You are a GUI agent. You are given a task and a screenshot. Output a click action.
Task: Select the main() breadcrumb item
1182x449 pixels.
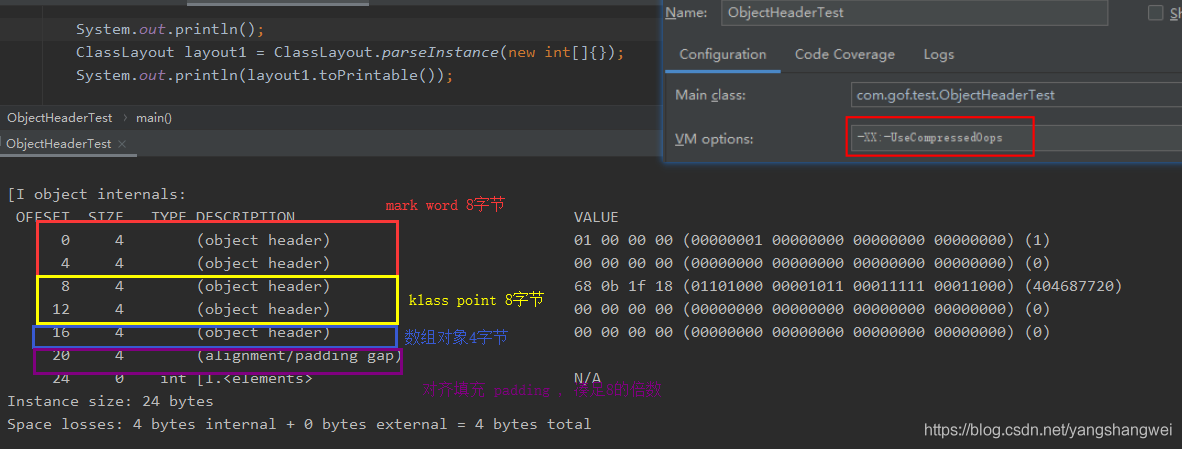[x=154, y=118]
